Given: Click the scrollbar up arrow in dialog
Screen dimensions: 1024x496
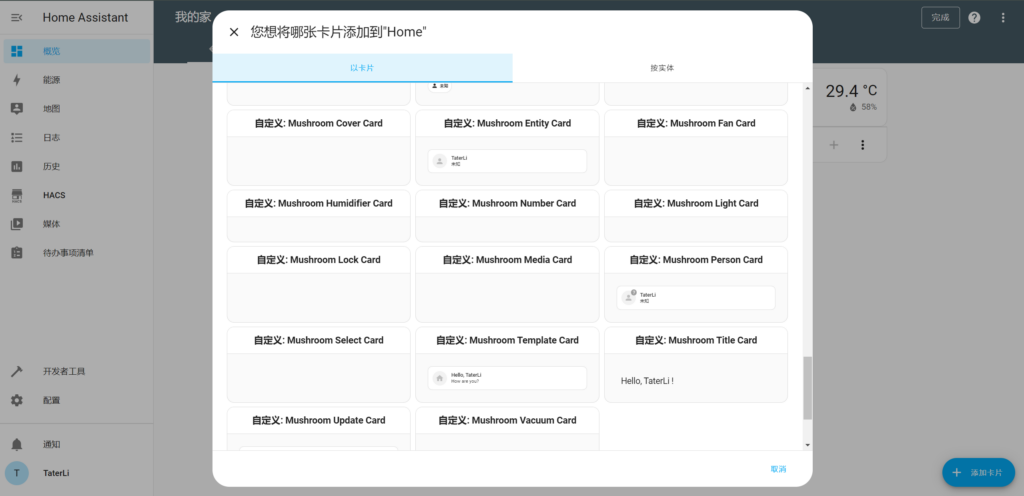Looking at the screenshot, I should pyautogui.click(x=808, y=88).
